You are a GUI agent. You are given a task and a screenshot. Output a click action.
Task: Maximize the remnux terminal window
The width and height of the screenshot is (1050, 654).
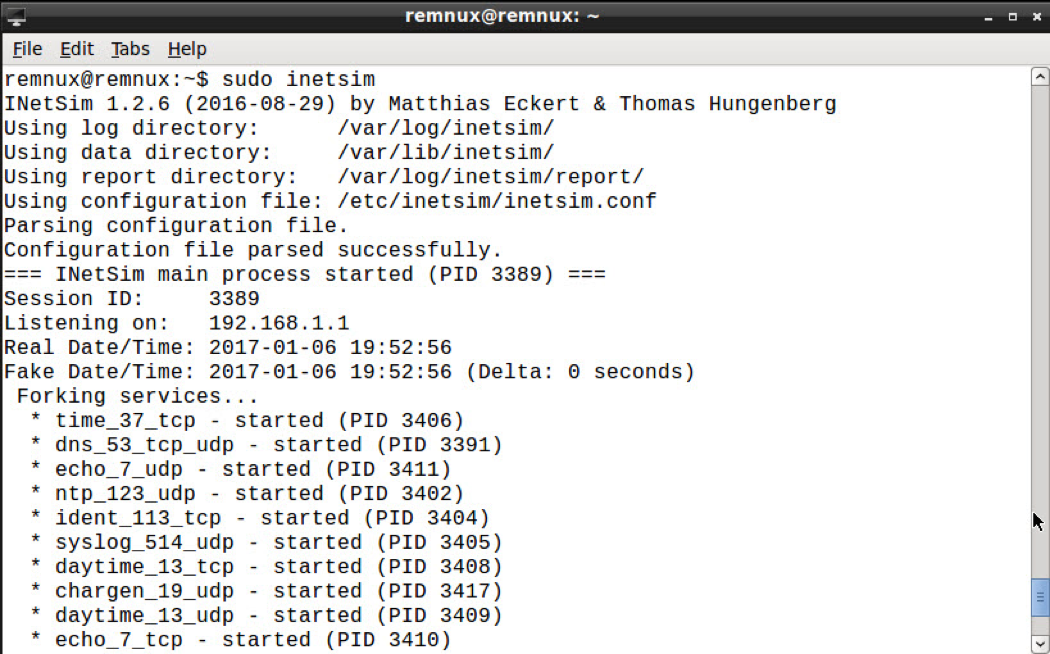point(1011,17)
